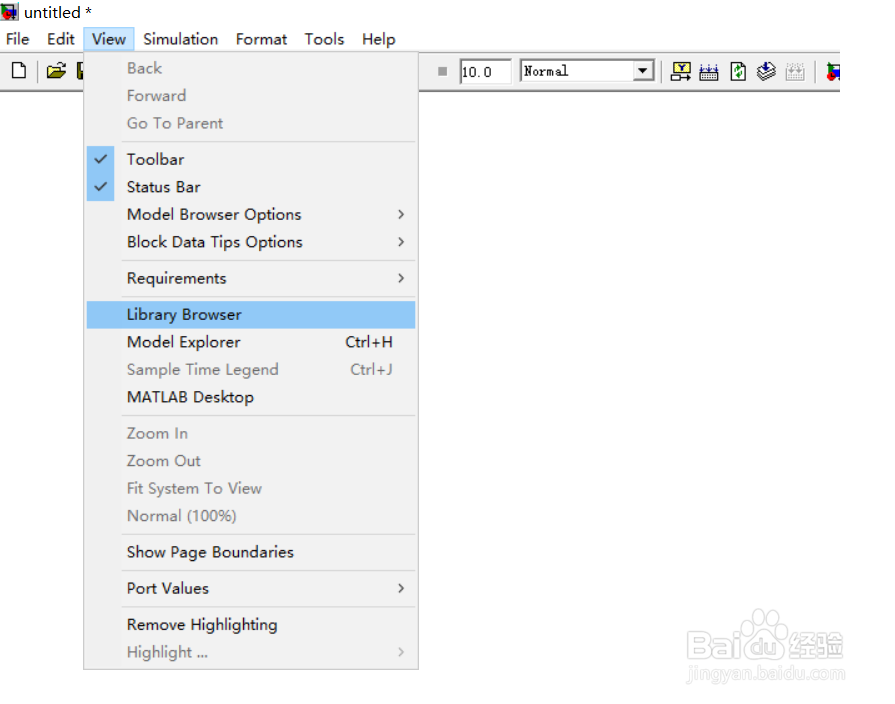Click the simulation stop time field 10.0
Viewport: 895px width, 704px height.
point(485,72)
